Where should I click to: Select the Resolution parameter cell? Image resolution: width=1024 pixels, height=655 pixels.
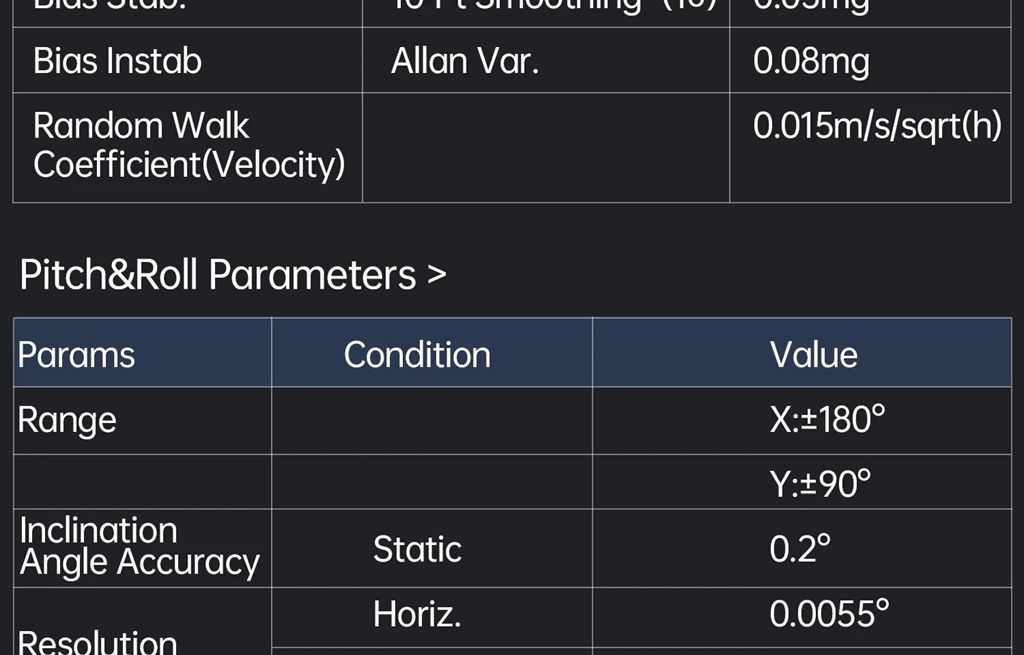coord(98,640)
